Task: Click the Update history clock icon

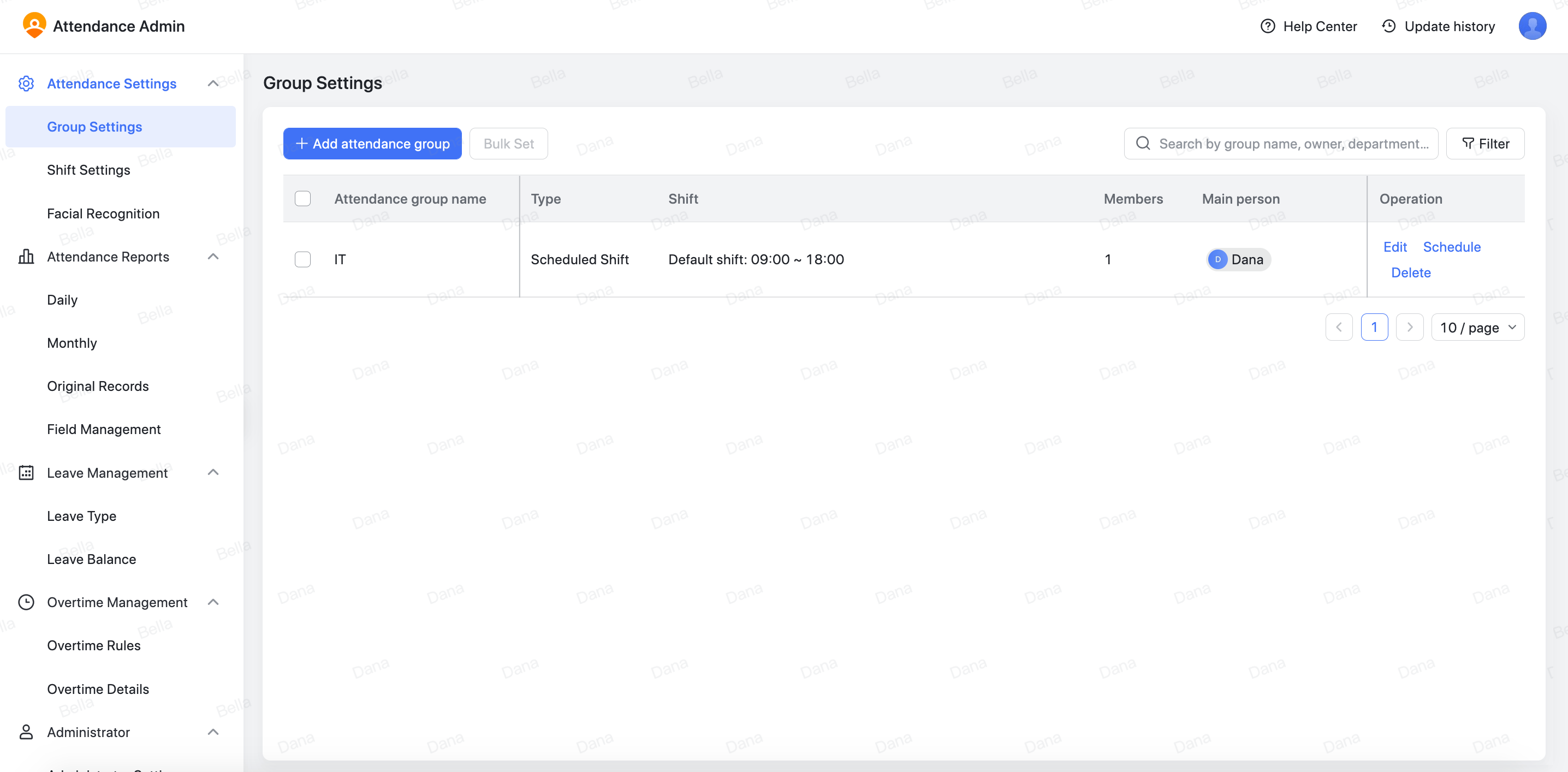Action: click(1388, 26)
